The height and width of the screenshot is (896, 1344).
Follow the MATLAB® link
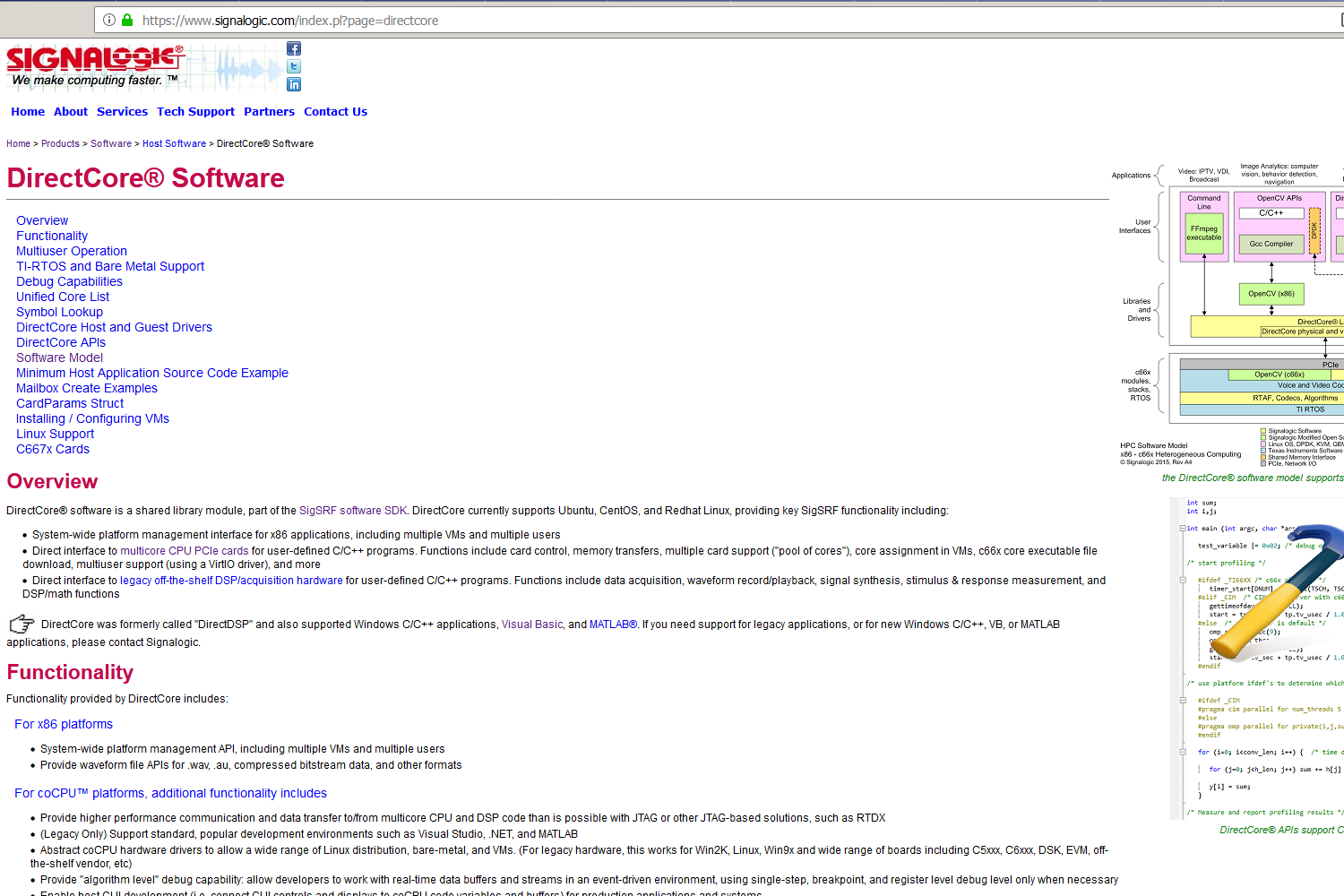(x=613, y=625)
